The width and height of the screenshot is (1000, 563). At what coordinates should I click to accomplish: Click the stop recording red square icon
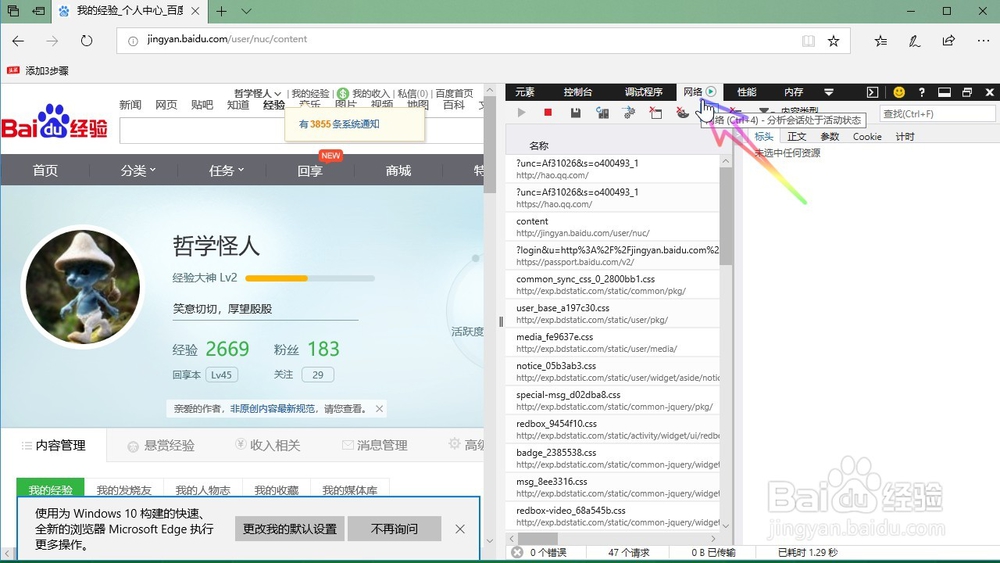tap(547, 112)
